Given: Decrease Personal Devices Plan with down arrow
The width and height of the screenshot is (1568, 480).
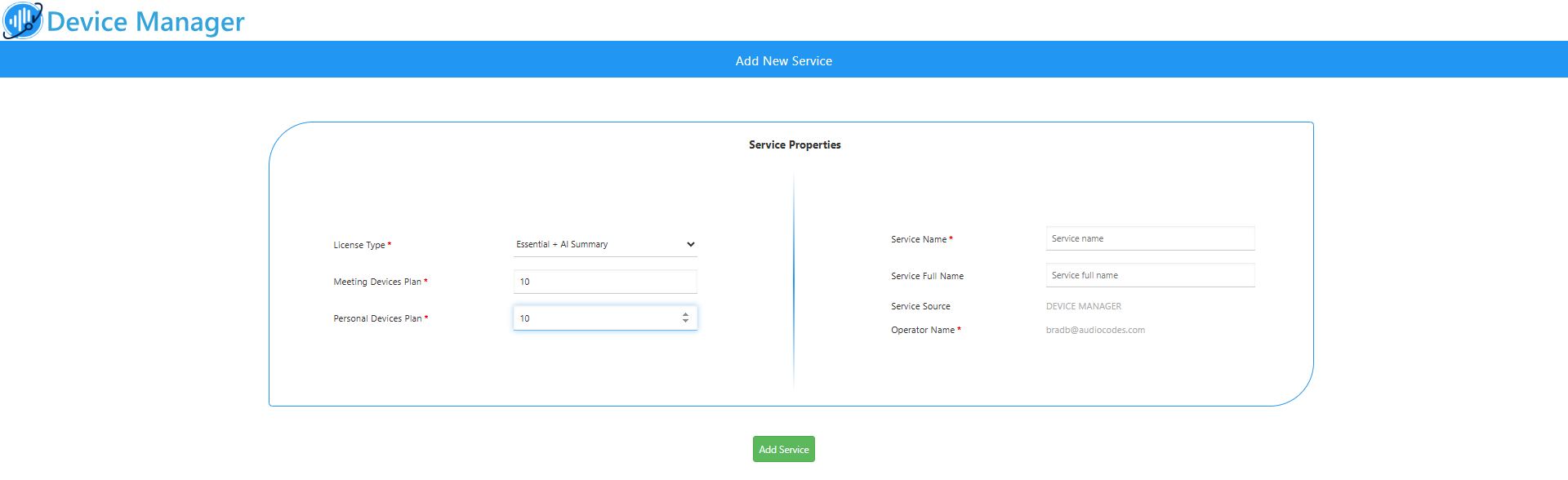Looking at the screenshot, I should pos(685,322).
